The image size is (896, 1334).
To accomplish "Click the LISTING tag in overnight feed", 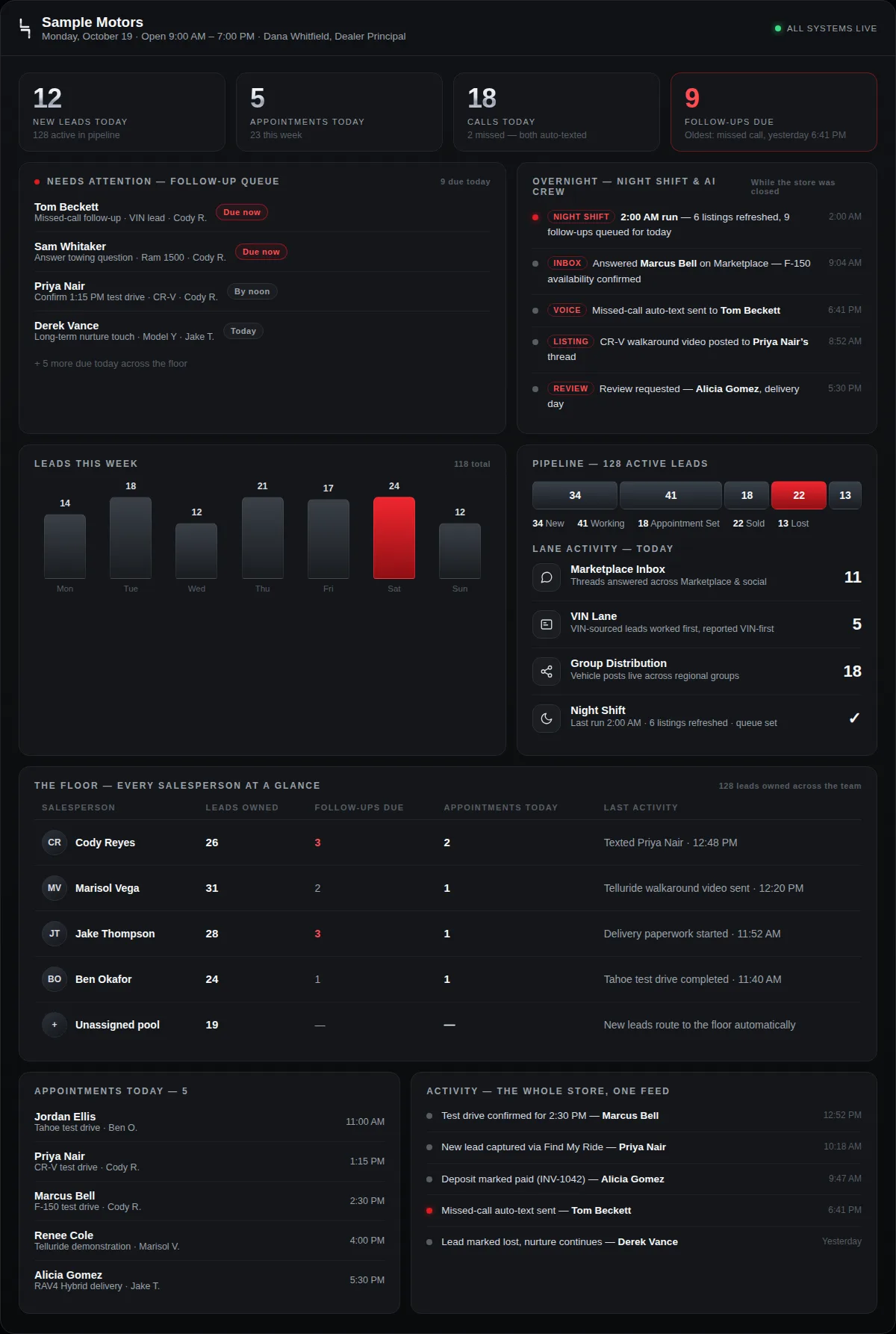I will pos(570,341).
